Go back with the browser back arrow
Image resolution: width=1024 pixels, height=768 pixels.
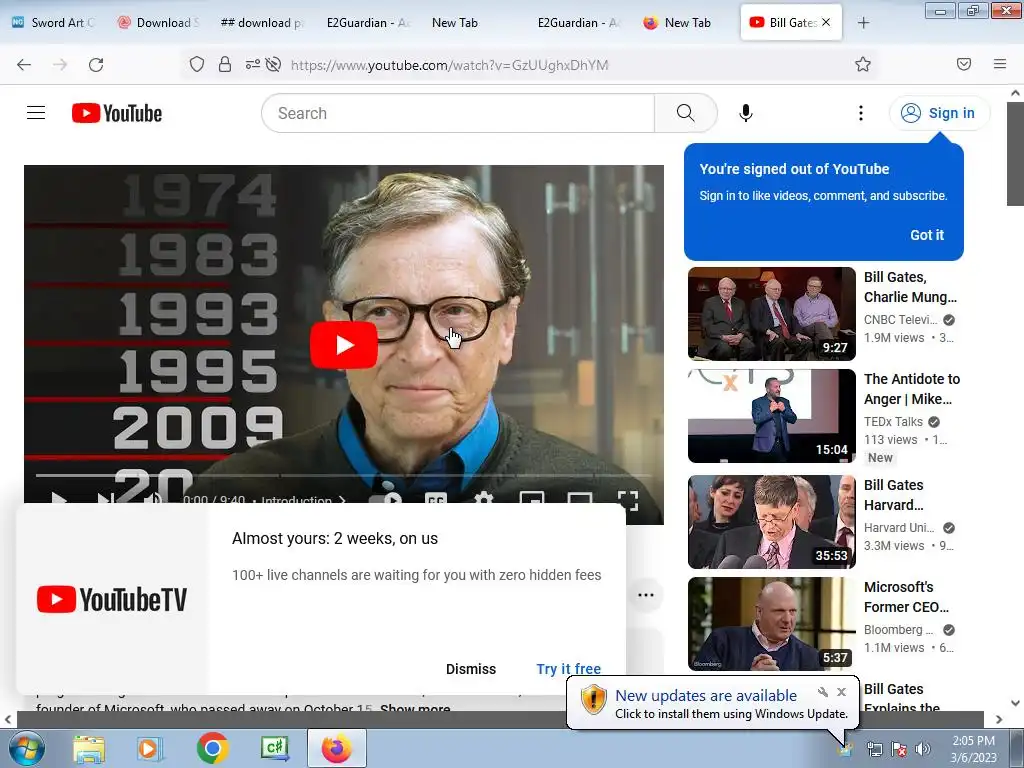tap(24, 65)
